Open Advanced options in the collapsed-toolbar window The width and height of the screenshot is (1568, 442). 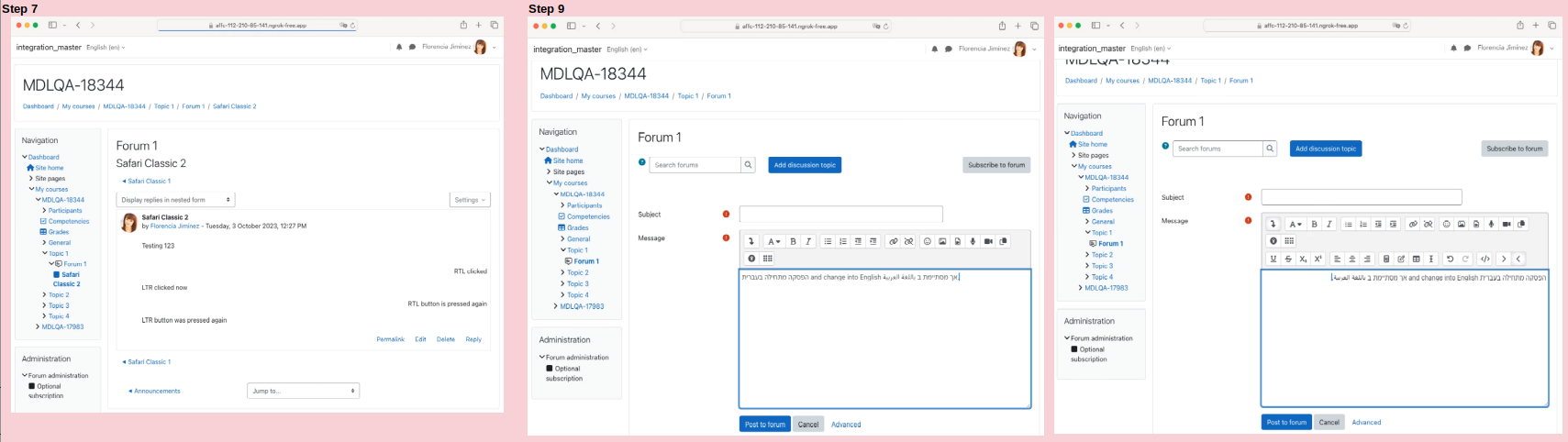point(846,425)
